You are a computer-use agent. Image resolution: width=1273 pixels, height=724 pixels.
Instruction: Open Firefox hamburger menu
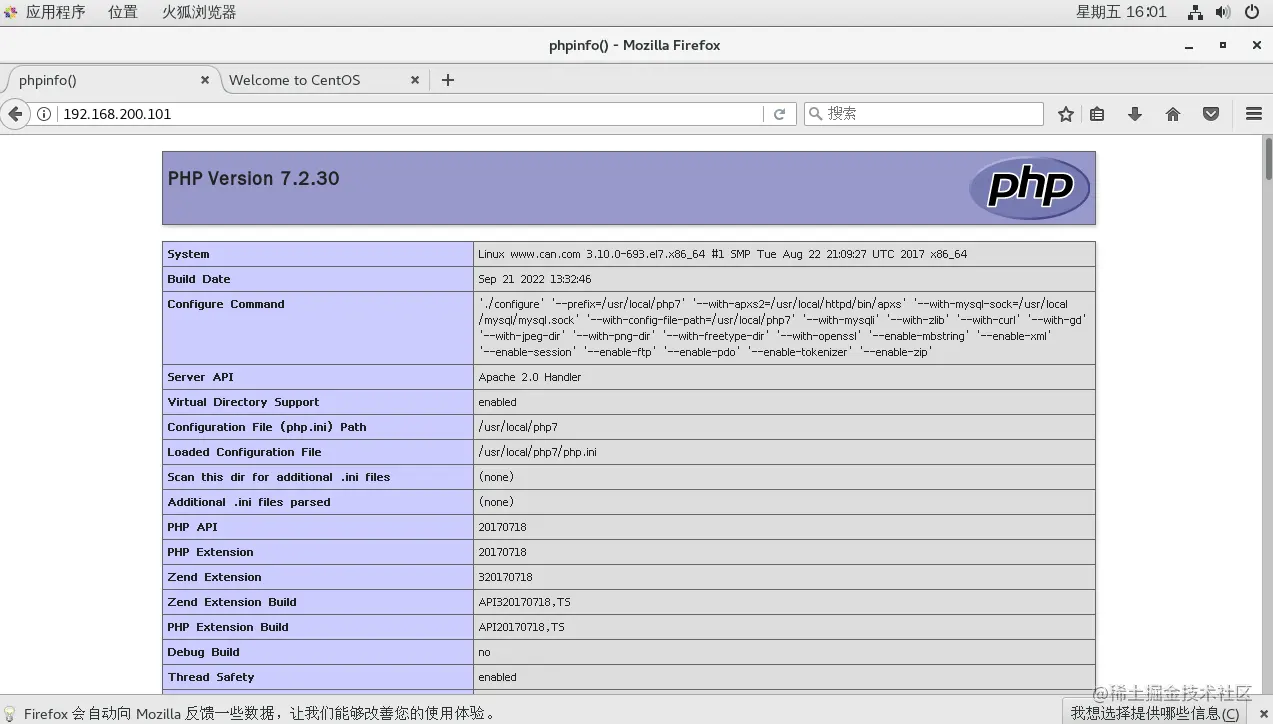[x=1254, y=114]
